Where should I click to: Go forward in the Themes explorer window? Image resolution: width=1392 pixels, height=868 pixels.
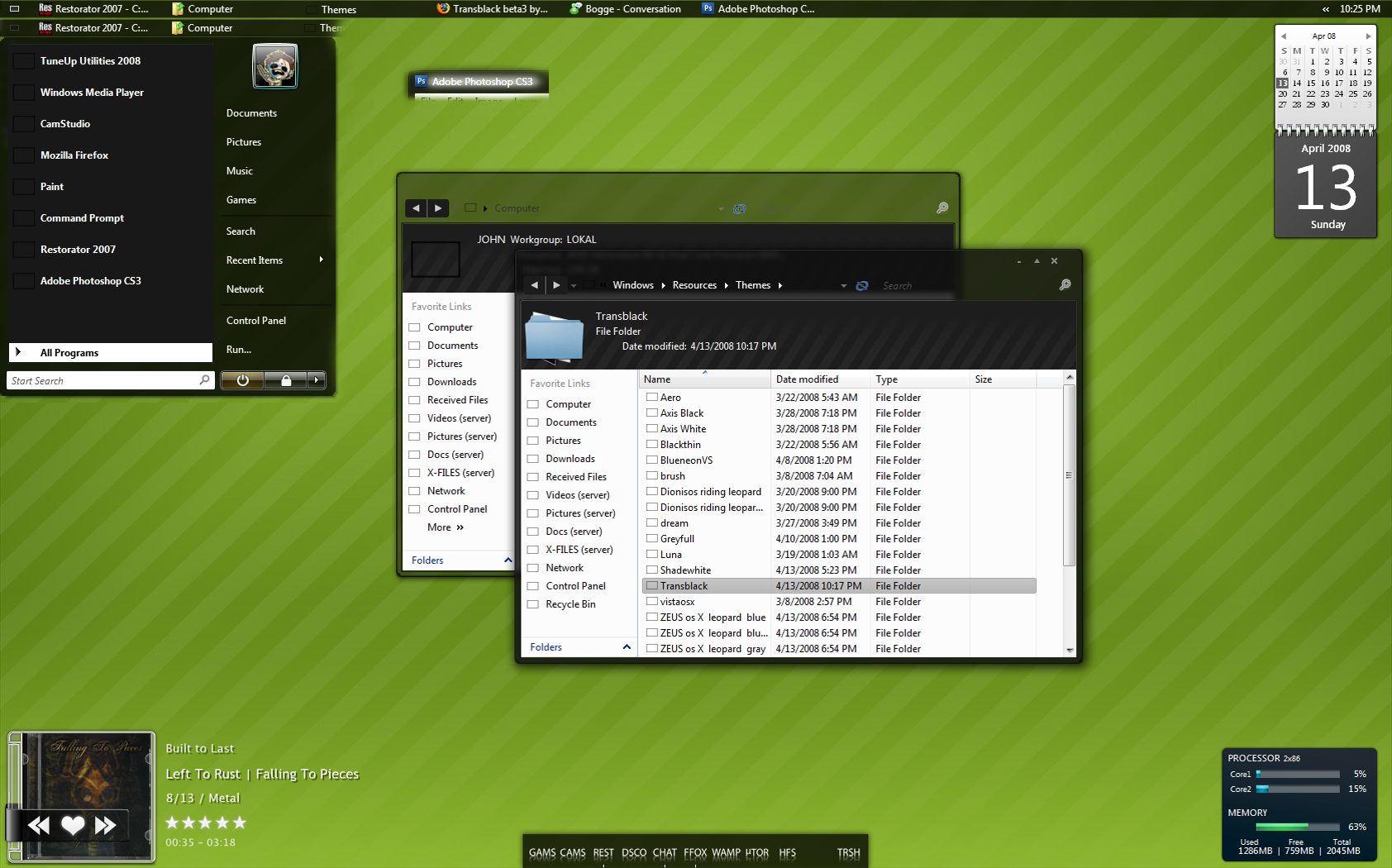pos(556,285)
